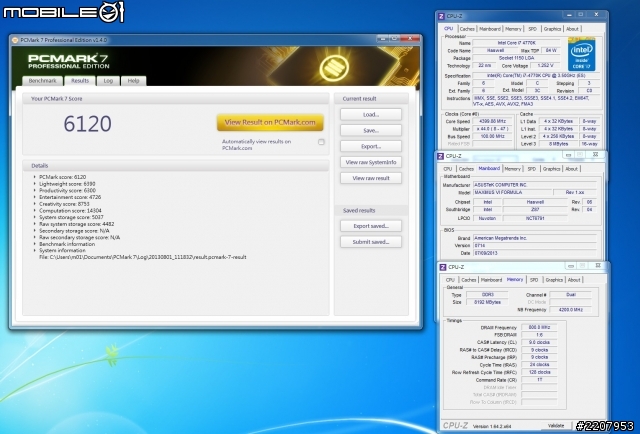Click the Raw system storage score: 4482 row
The width and height of the screenshot is (640, 434).
pos(76,224)
